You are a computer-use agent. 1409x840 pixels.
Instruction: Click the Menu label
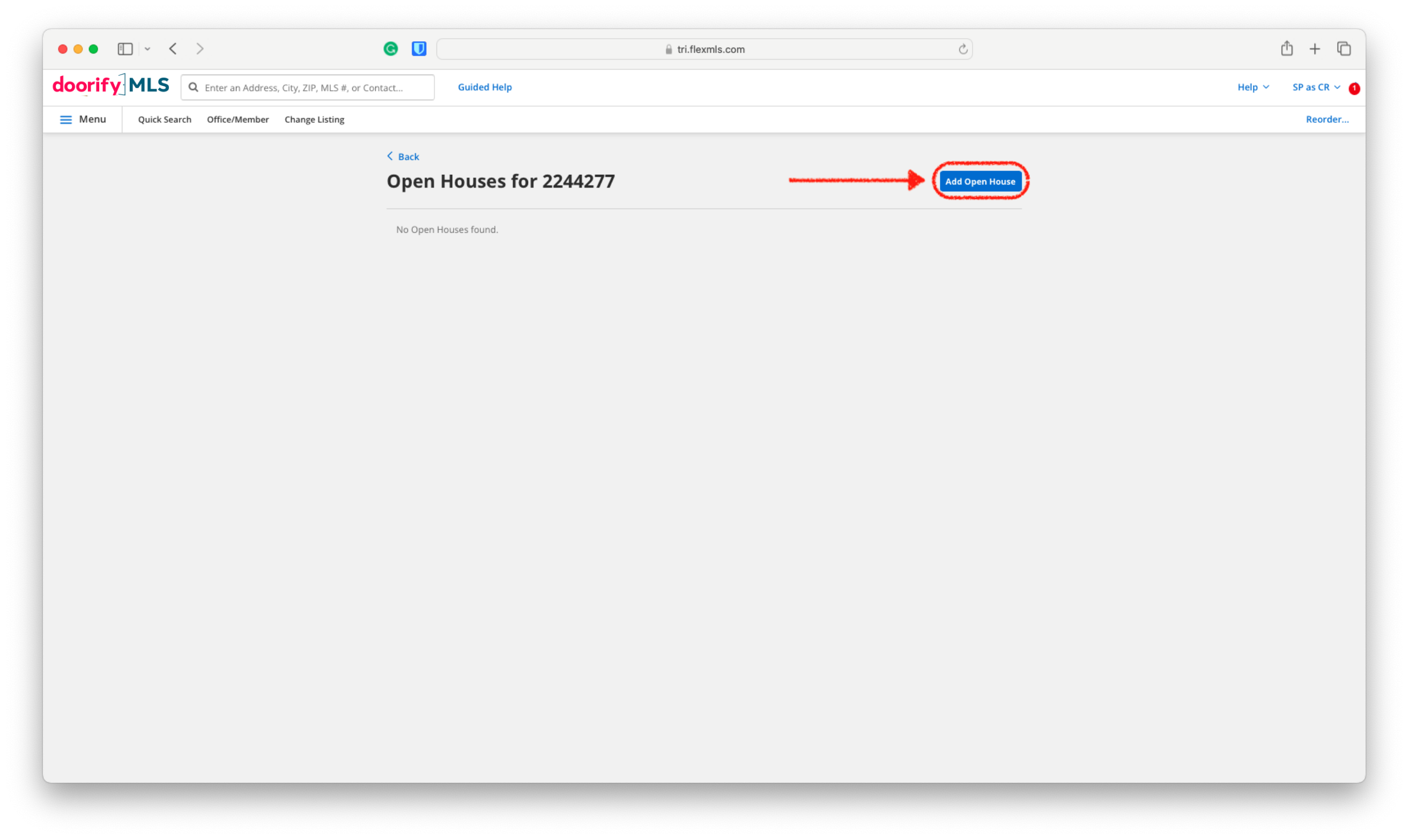93,120
